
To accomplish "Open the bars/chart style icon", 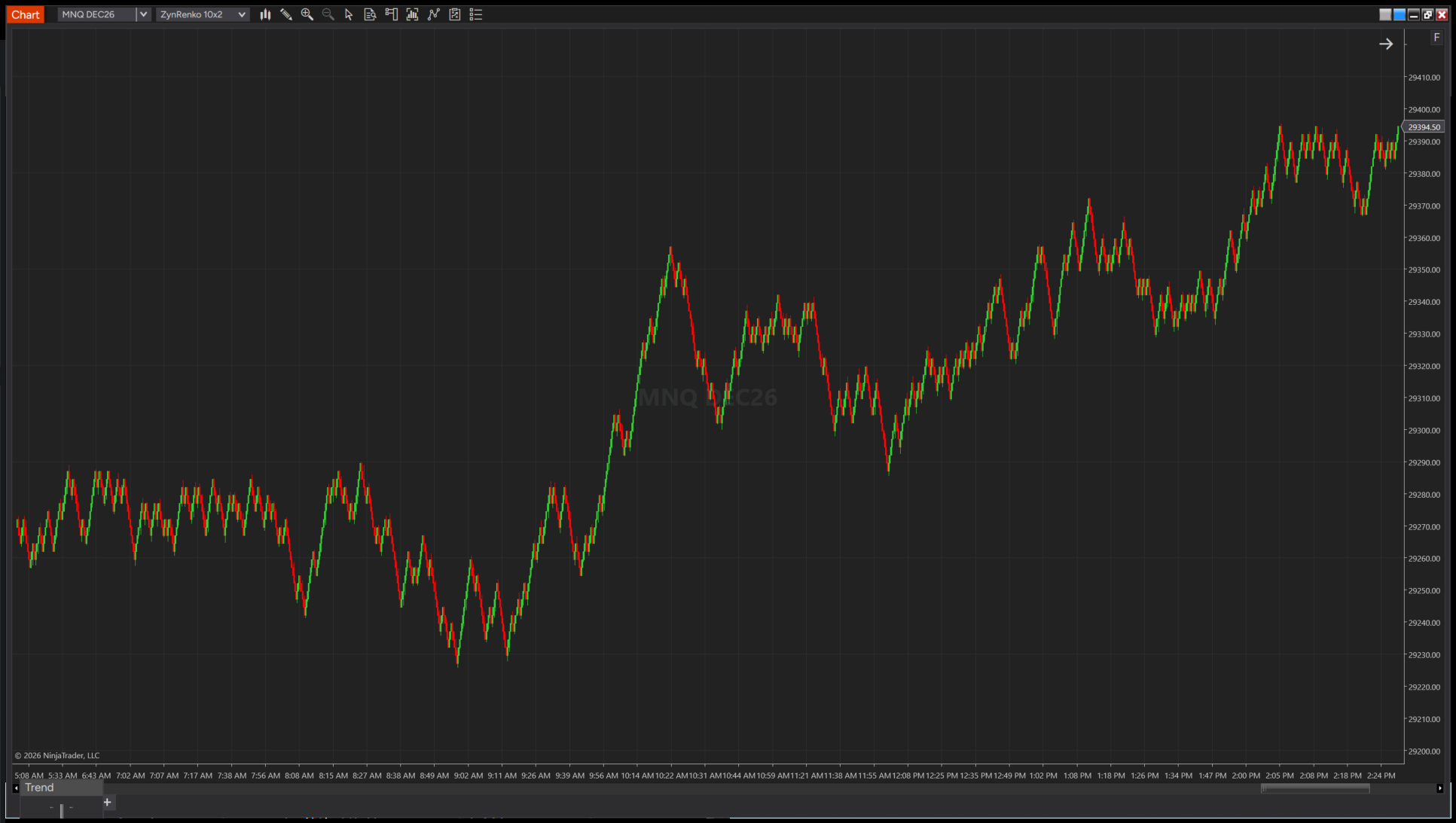I will point(265,14).
